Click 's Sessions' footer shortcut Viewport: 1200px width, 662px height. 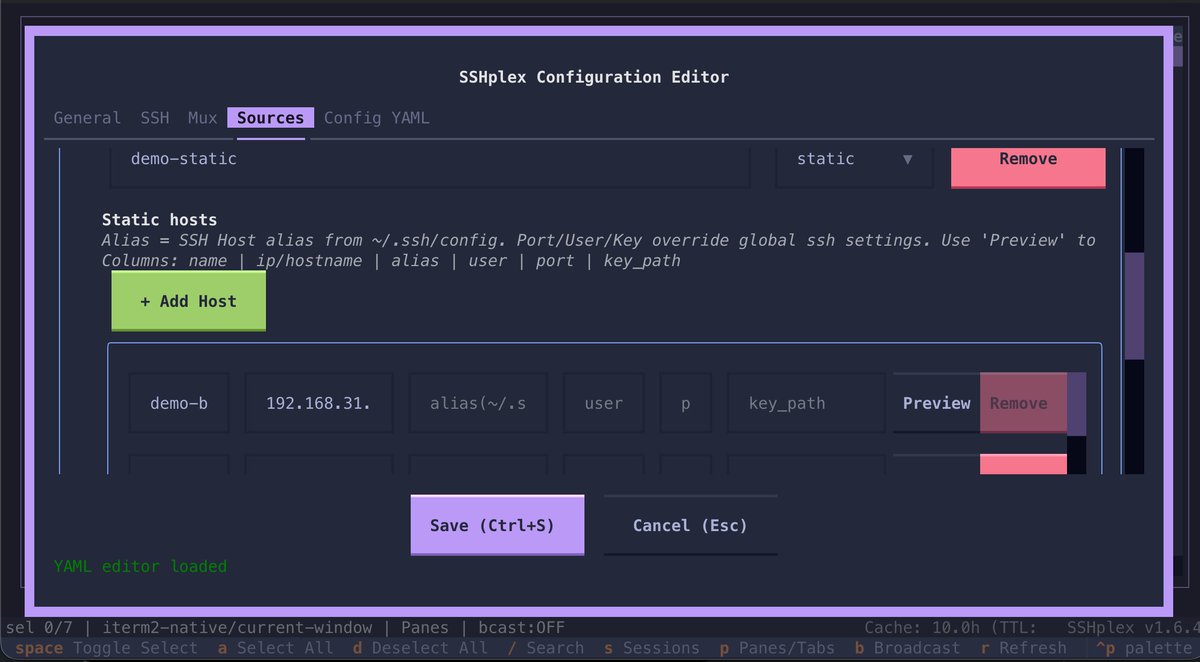point(652,648)
